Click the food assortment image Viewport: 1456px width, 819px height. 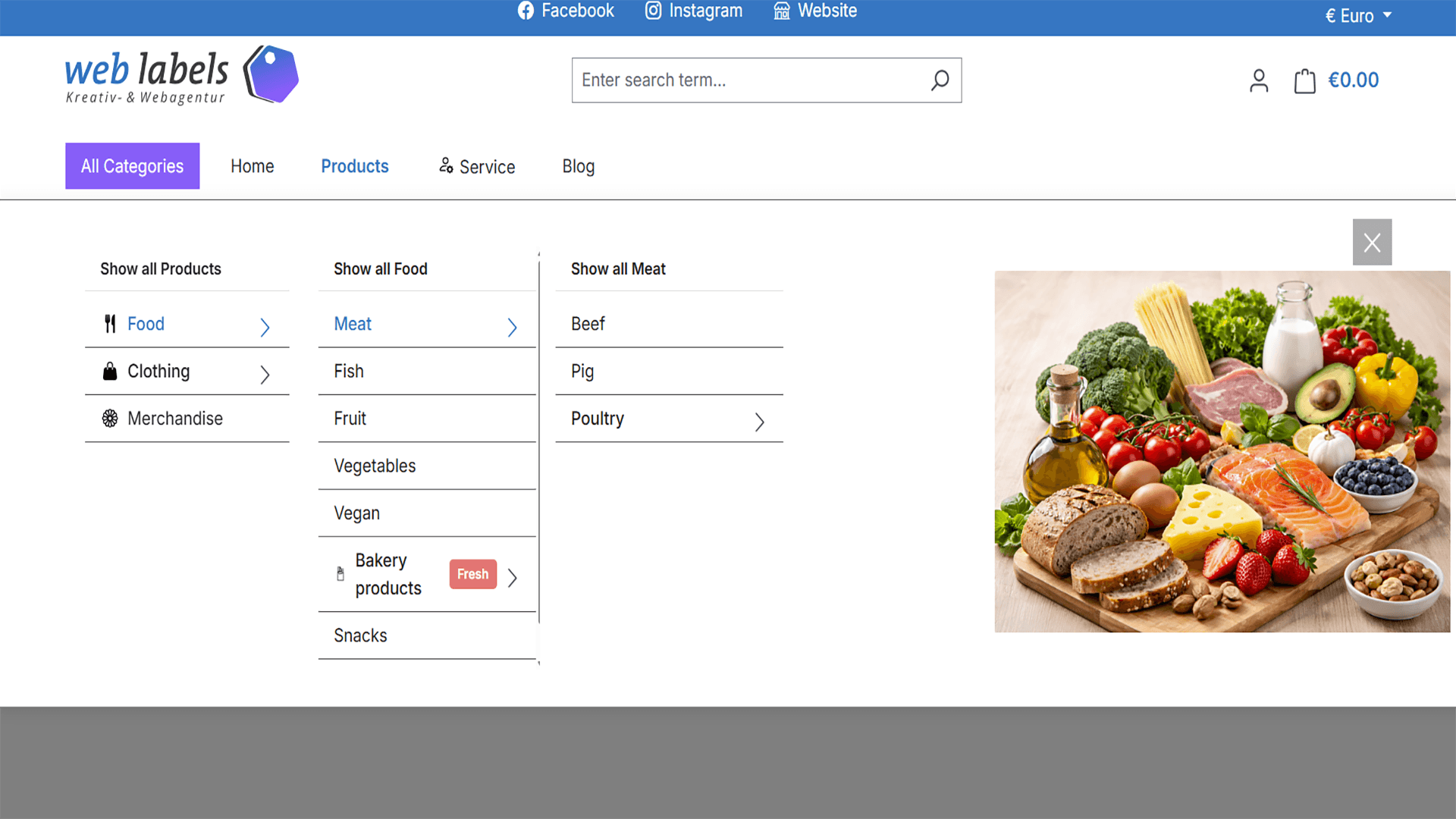(1222, 451)
